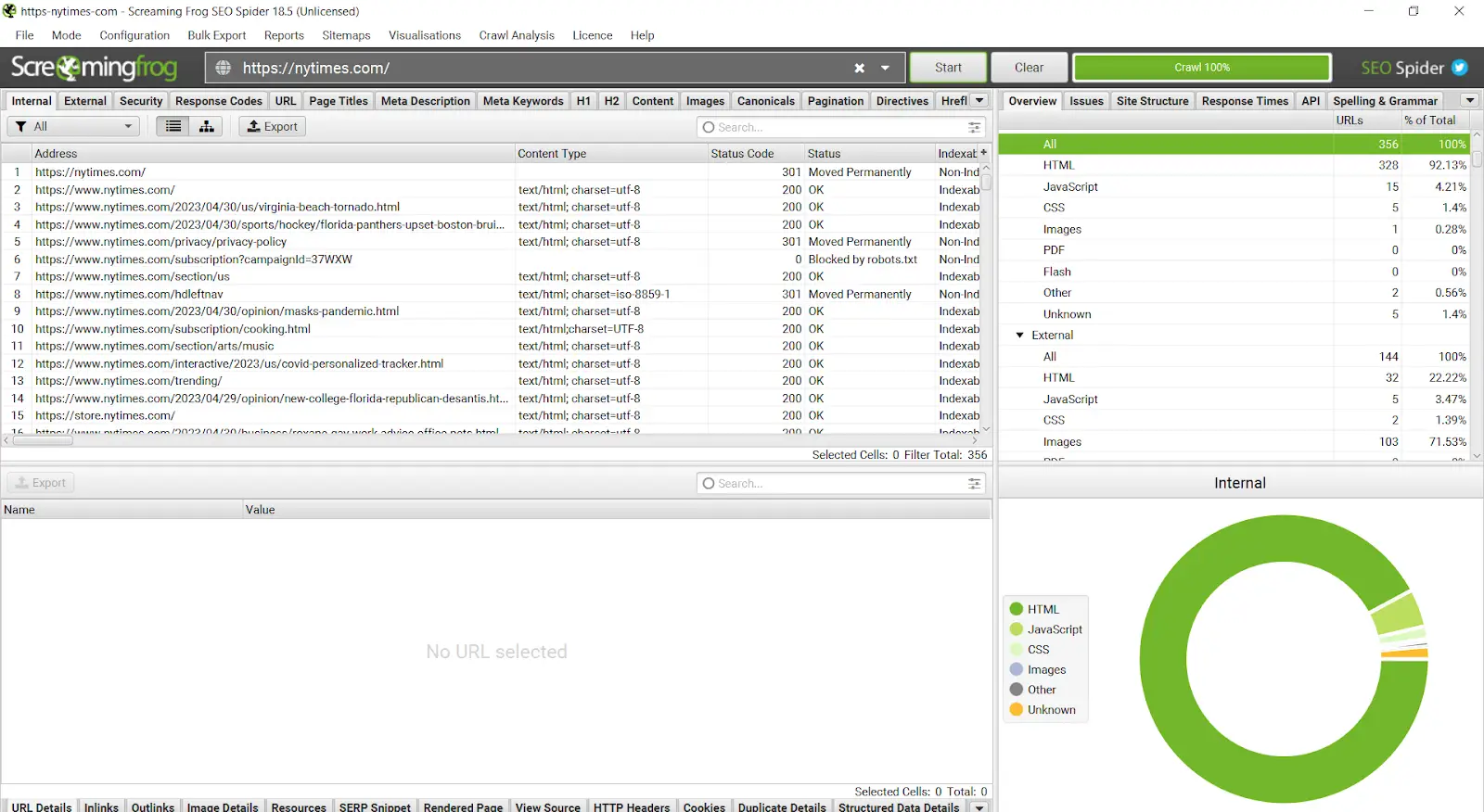The width and height of the screenshot is (1484, 812).
Task: Open the File menu
Action: (24, 35)
